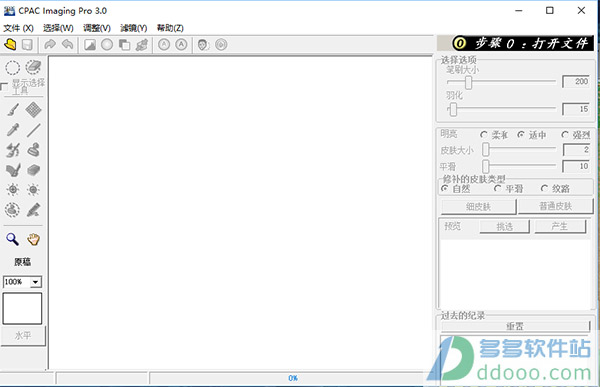Image resolution: width=600 pixels, height=387 pixels.
Task: Choose the 自然 skin type radio
Action: click(x=445, y=188)
